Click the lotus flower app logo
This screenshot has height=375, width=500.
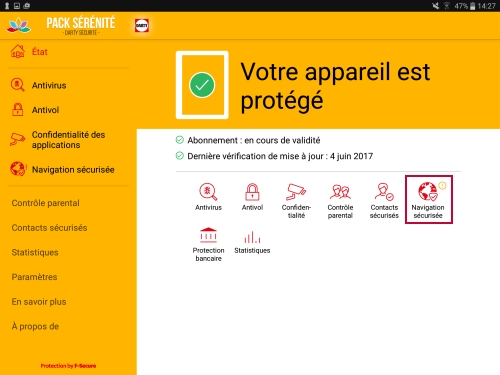pyautogui.click(x=19, y=25)
